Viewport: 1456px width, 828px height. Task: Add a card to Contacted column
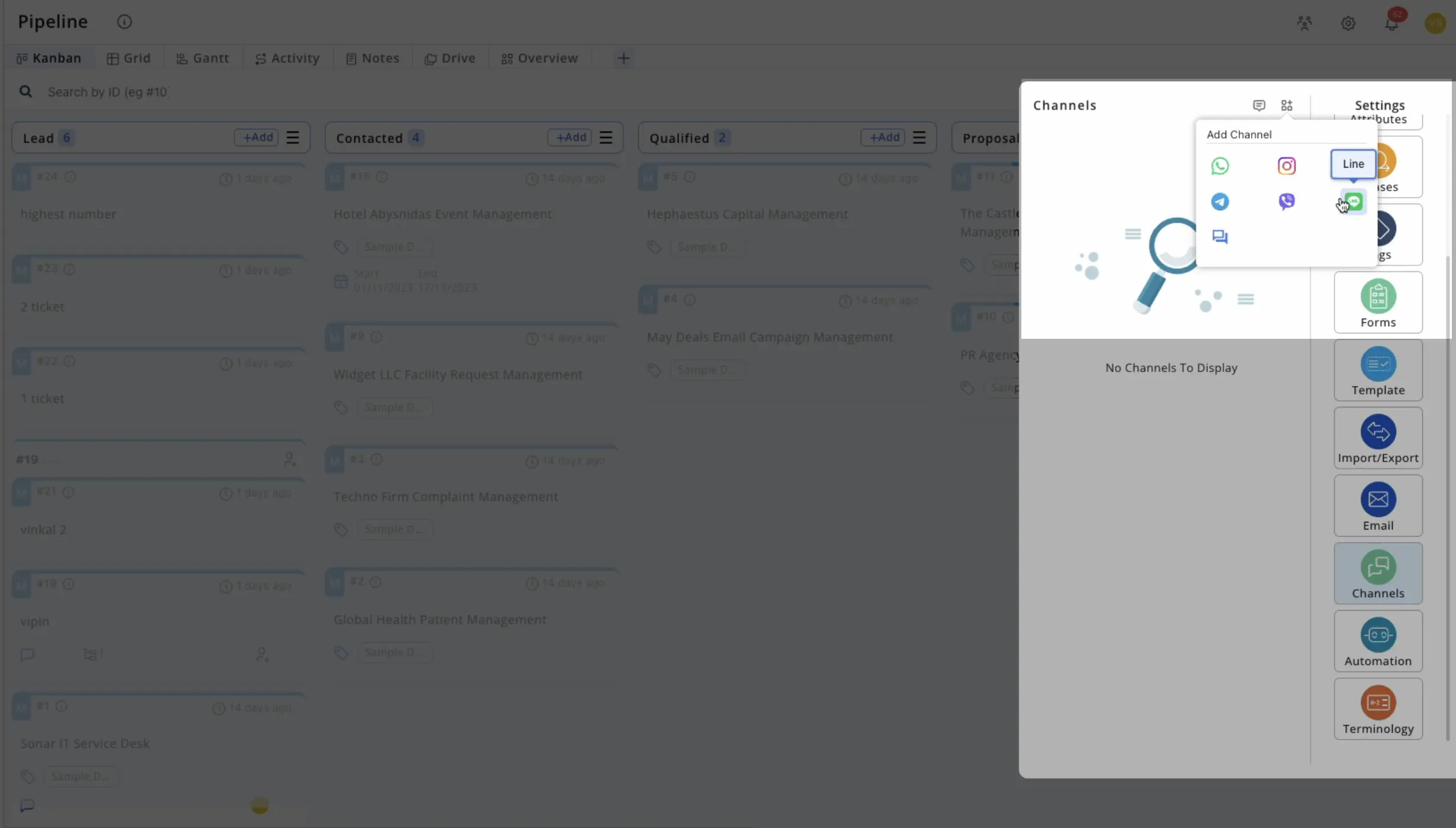pos(570,137)
